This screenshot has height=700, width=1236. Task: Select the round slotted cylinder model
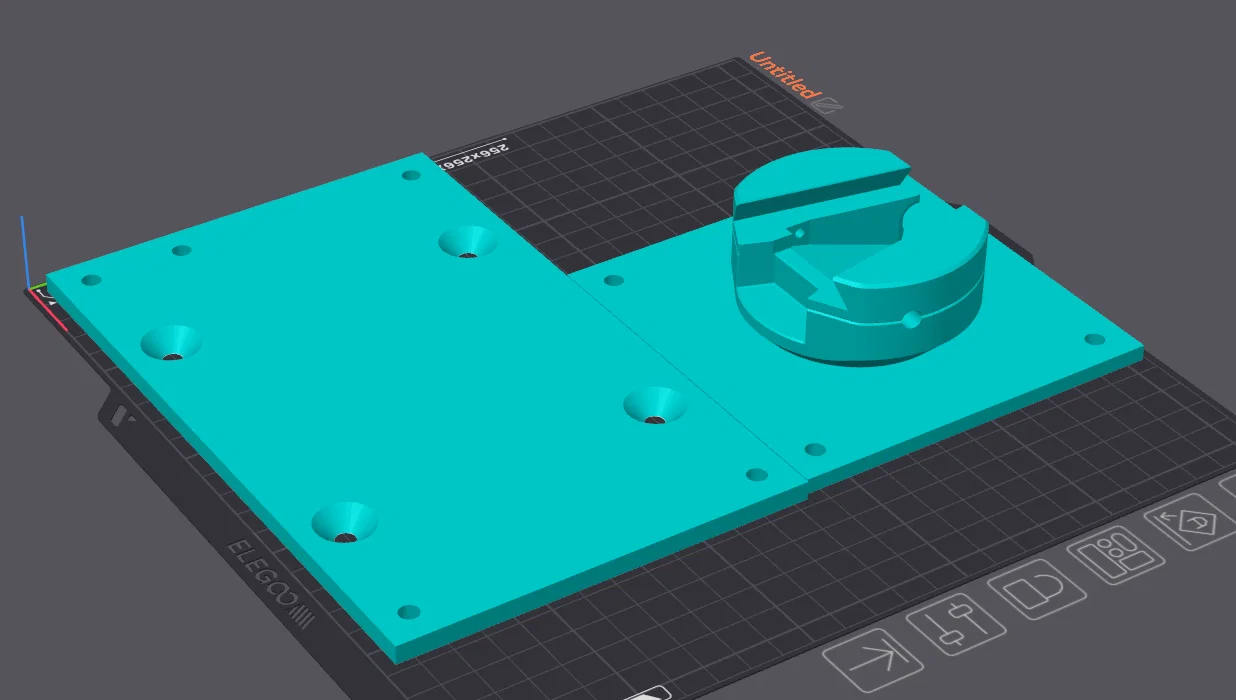(x=860, y=255)
